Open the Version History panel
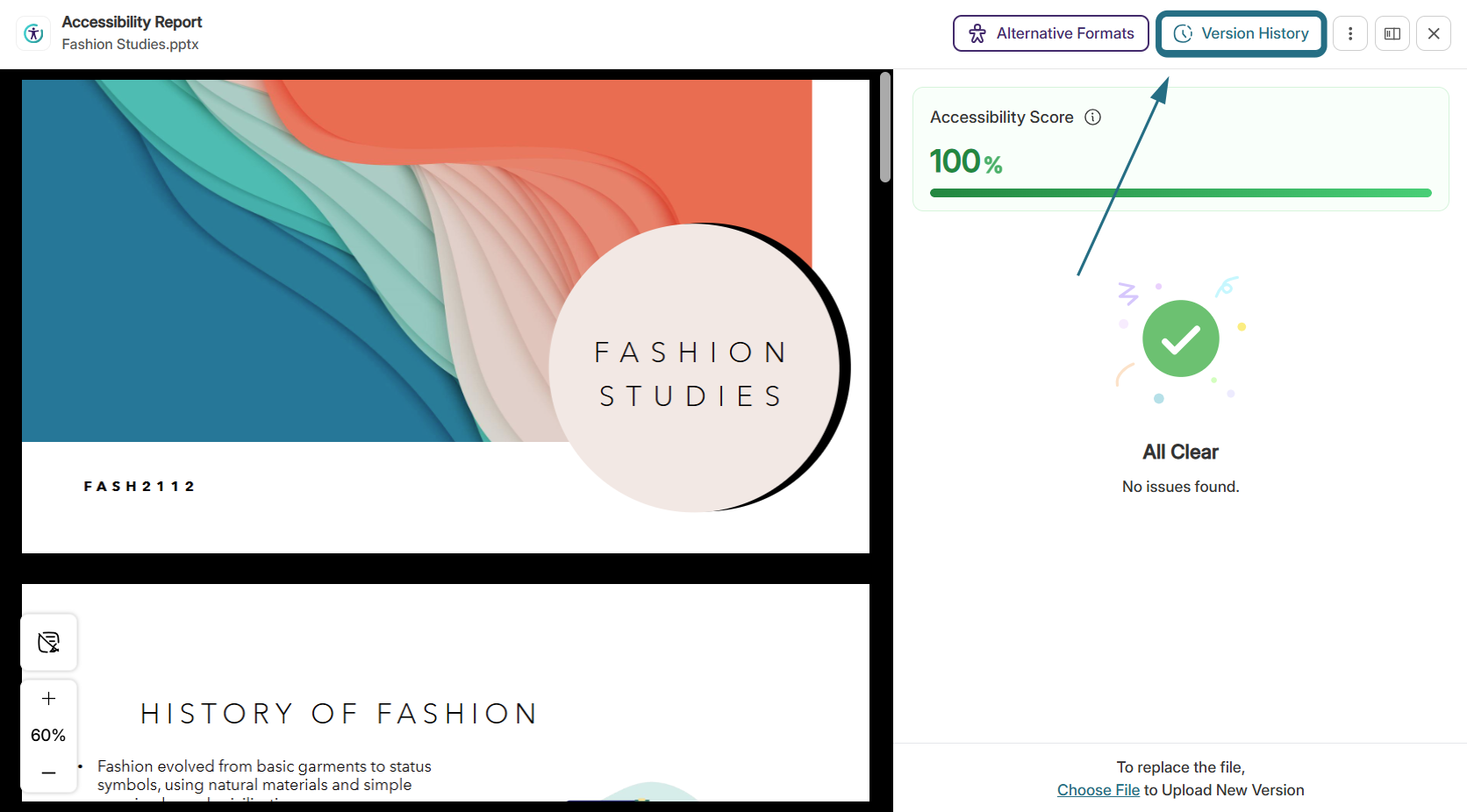Screen dimensions: 1467x812 [x=1241, y=33]
